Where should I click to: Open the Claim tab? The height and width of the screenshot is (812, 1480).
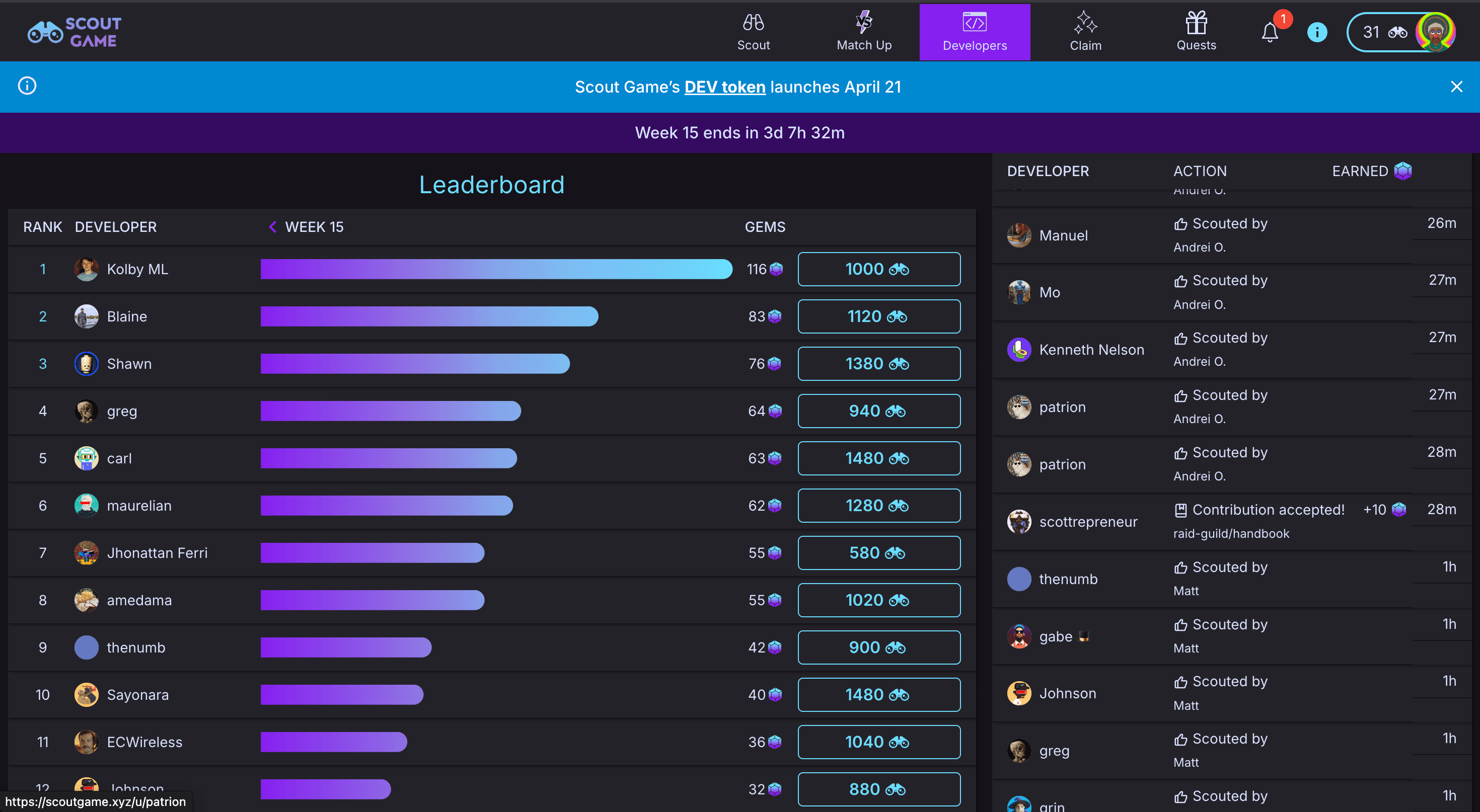[x=1085, y=32]
